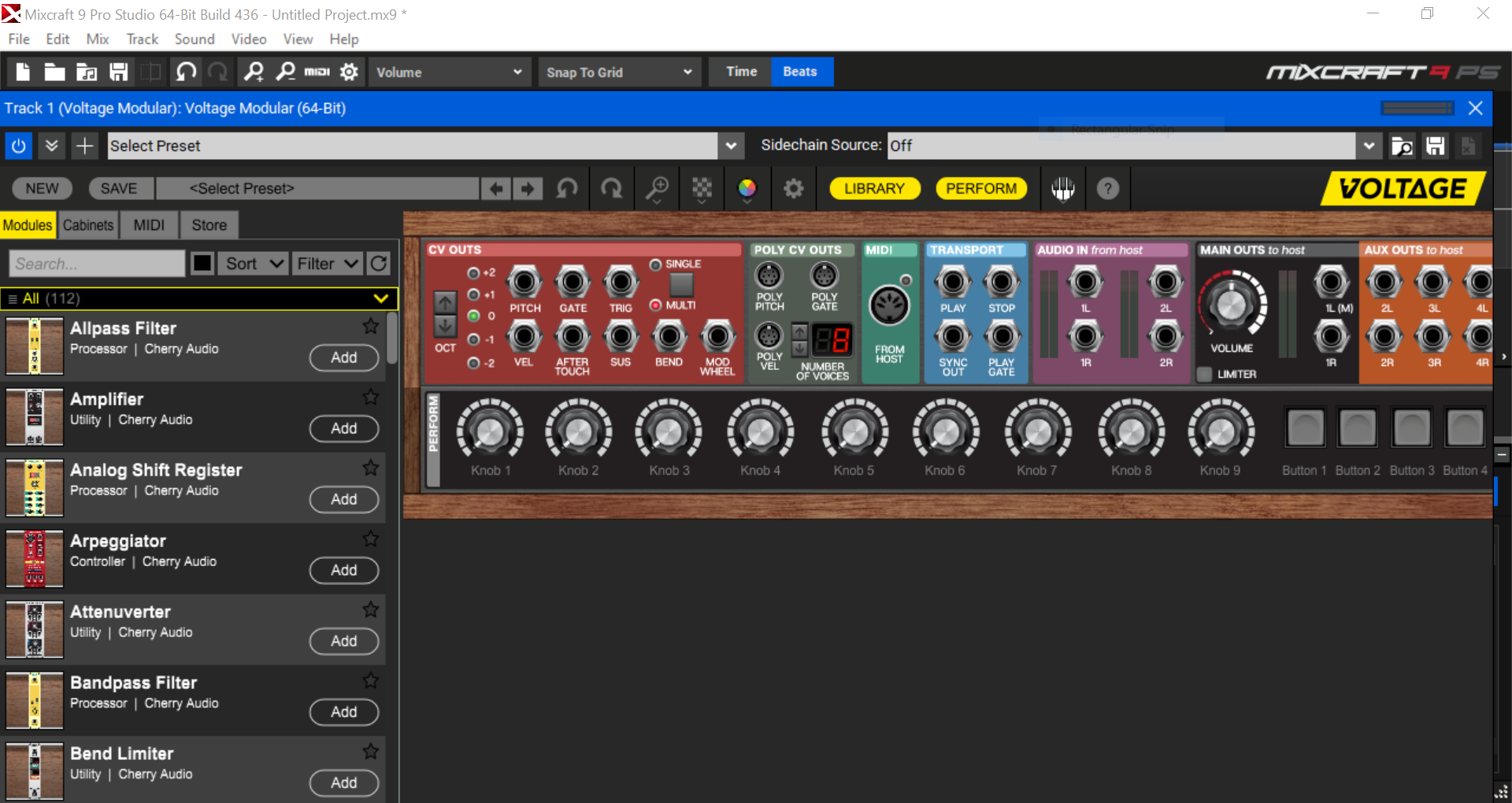This screenshot has height=803, width=1512.
Task: Expand the Select Preset dropdown arrow
Action: [x=731, y=146]
